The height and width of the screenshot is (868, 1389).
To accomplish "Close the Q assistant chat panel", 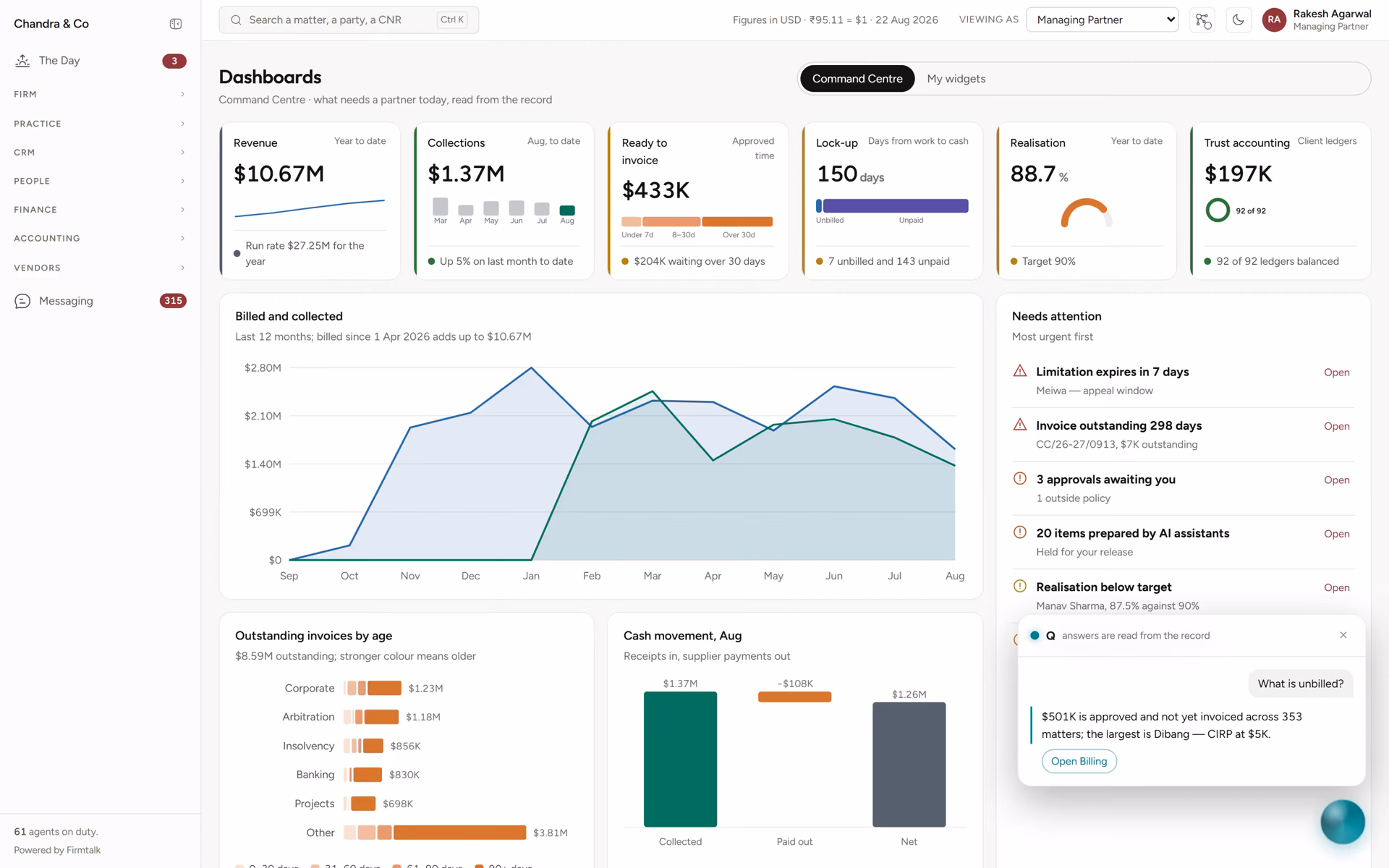I will point(1343,635).
